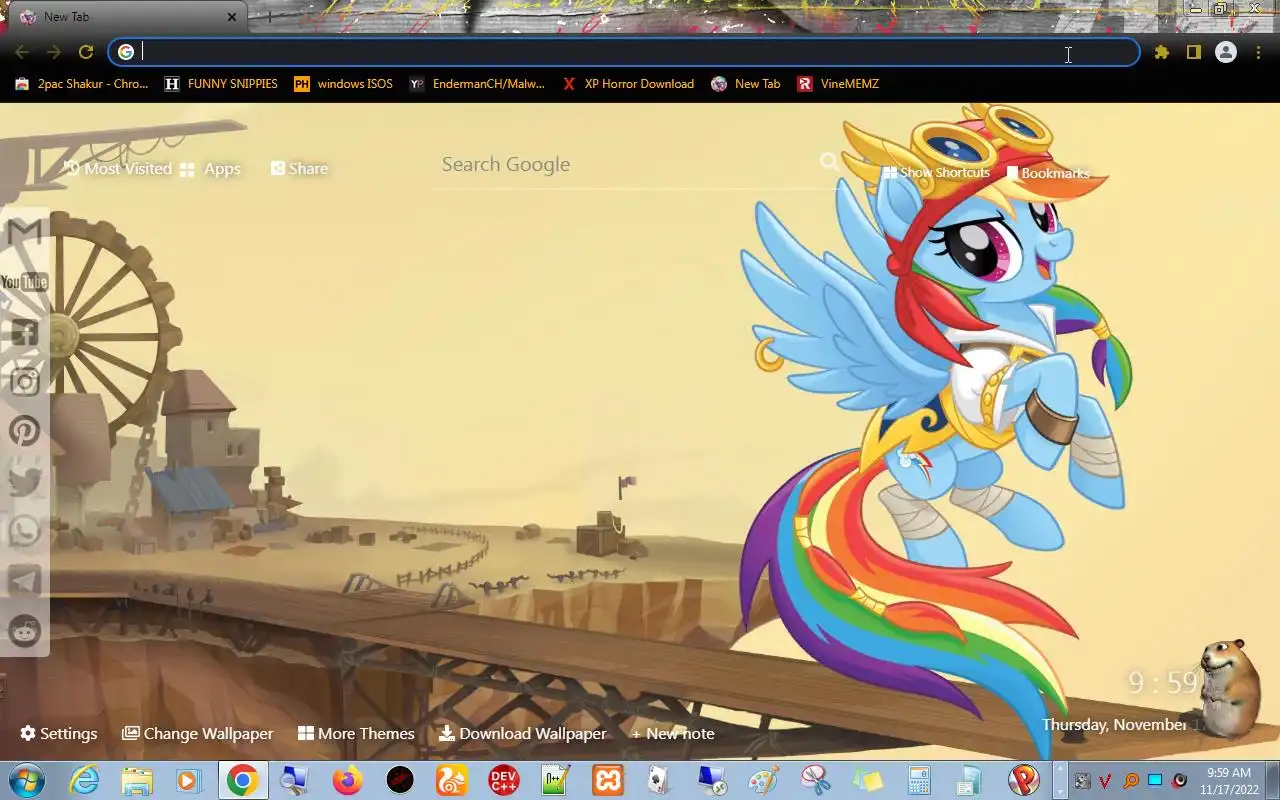The height and width of the screenshot is (800, 1280).
Task: Go back using browser back arrow
Action: tap(22, 52)
